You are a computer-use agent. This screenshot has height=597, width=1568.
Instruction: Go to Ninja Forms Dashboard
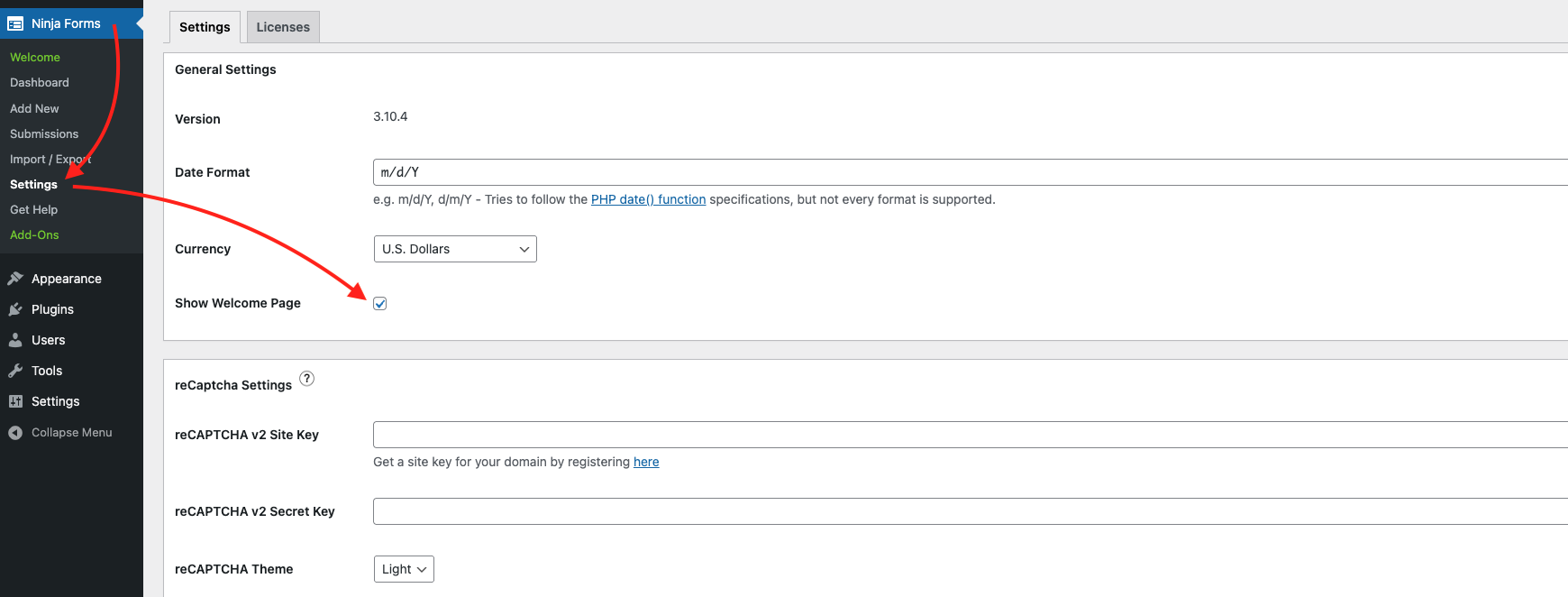tap(40, 82)
